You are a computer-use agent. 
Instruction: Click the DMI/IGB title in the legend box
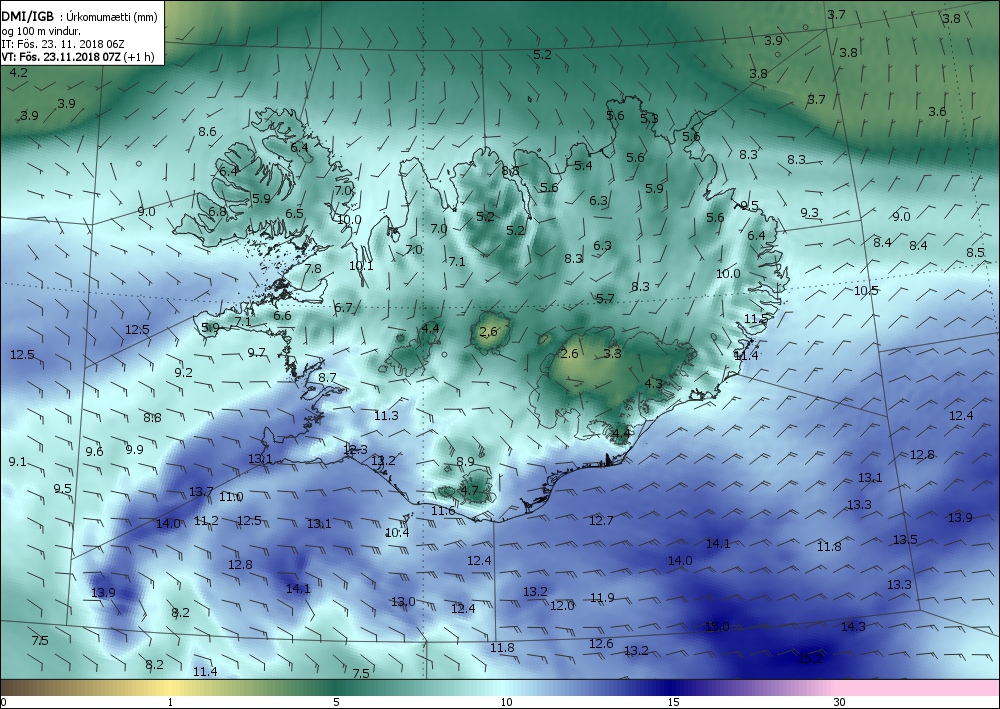pos(27,17)
